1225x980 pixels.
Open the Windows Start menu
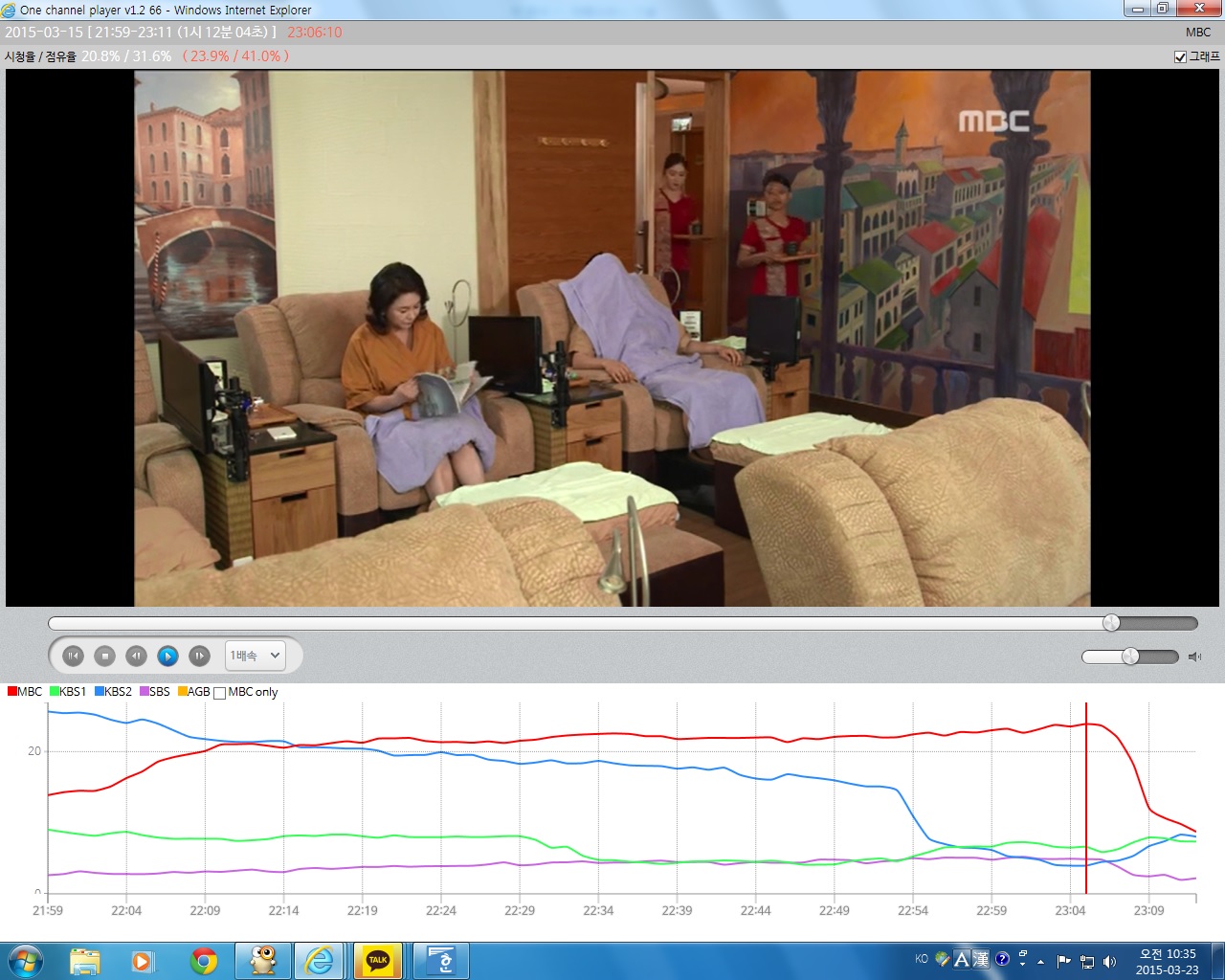click(x=26, y=960)
